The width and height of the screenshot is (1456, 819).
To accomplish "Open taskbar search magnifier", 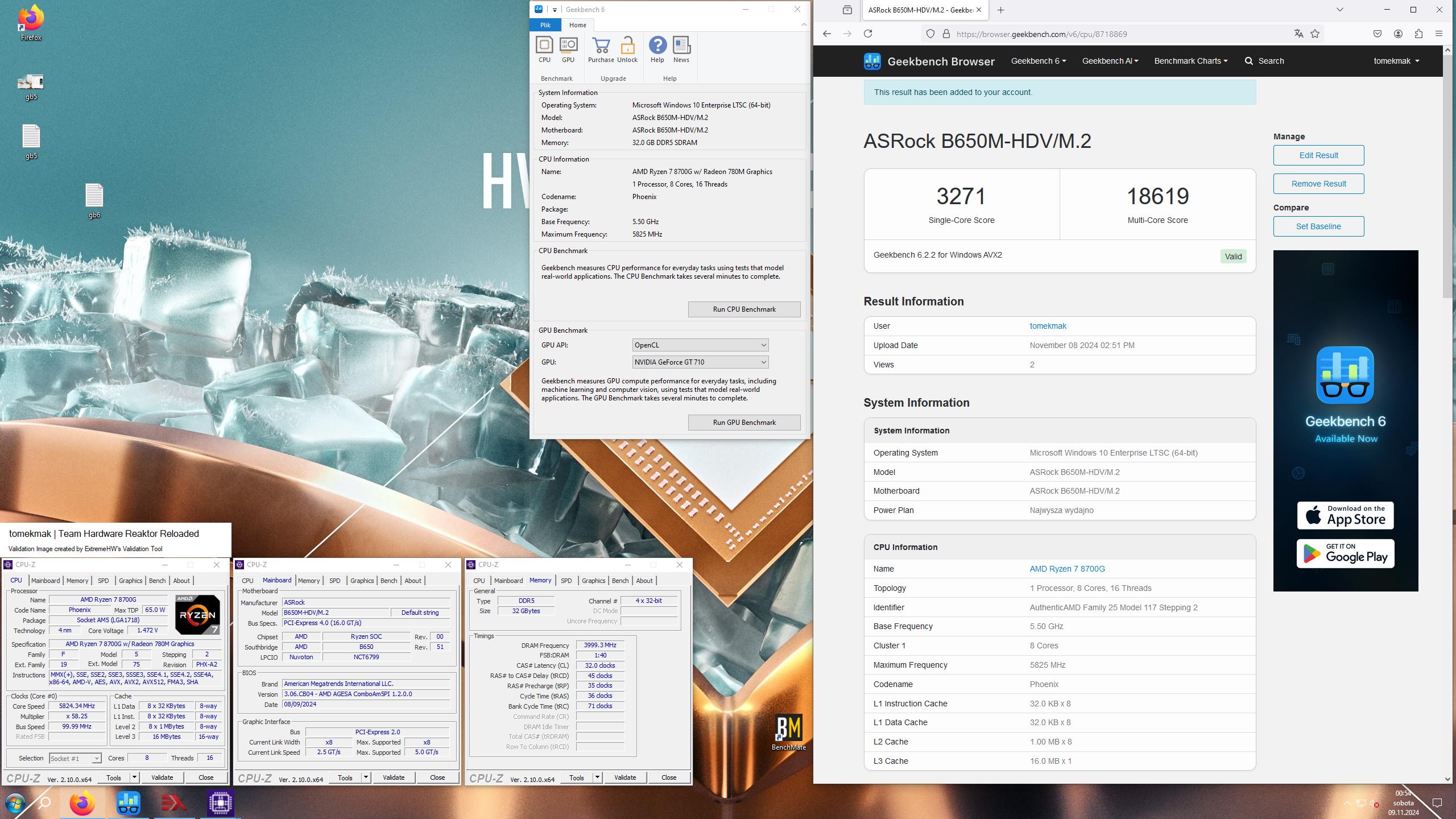I will [x=44, y=803].
